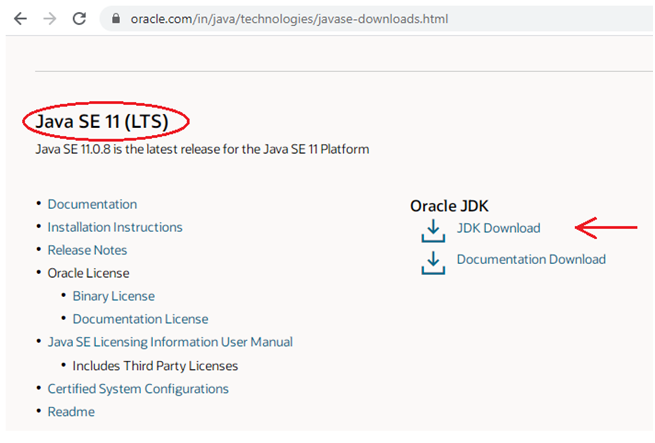The height and width of the screenshot is (443, 655).
Task: Click the Oracle JDK heading
Action: pos(449,206)
